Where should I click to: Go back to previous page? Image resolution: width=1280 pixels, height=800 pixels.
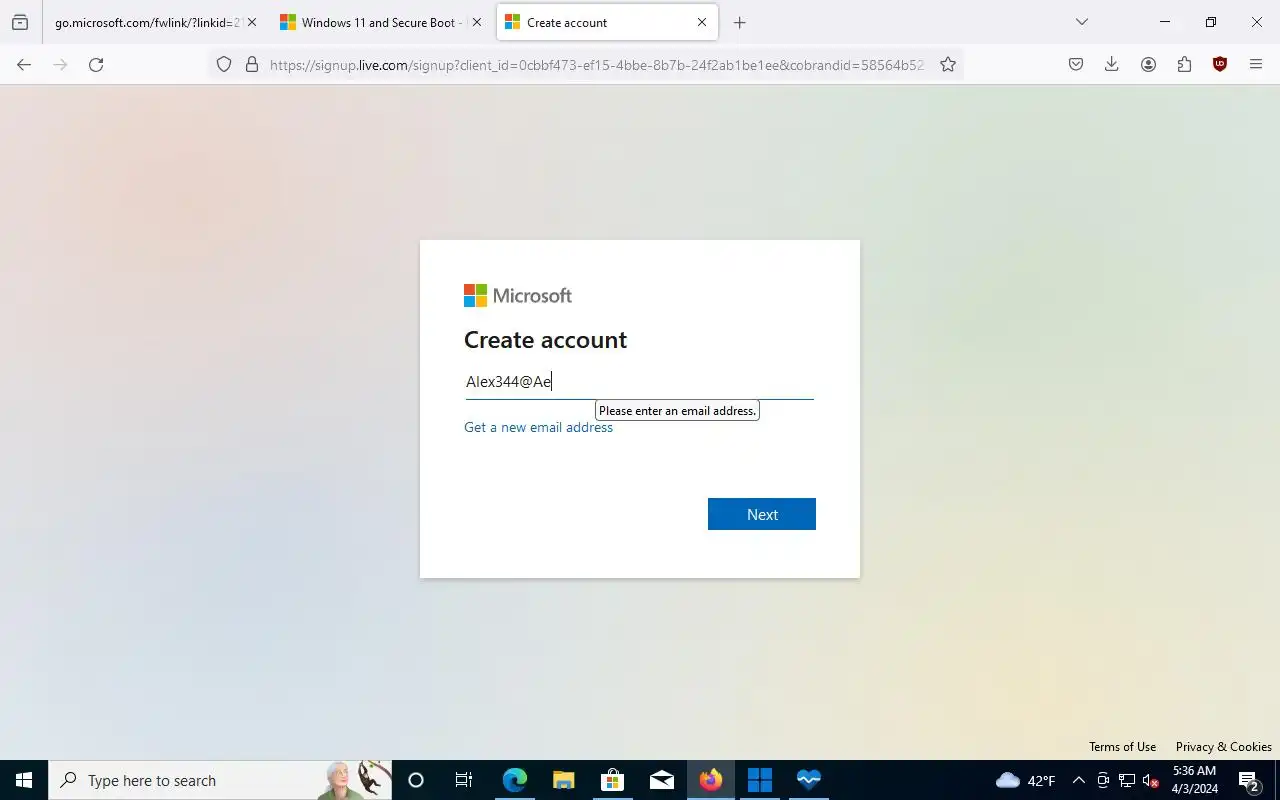pyautogui.click(x=24, y=64)
